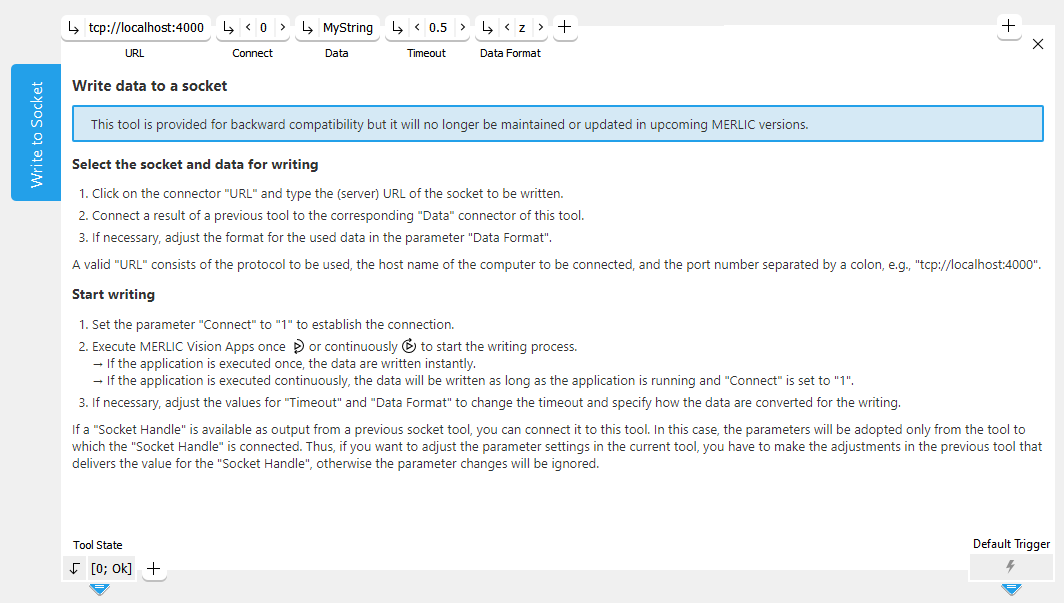Image resolution: width=1064 pixels, height=603 pixels.
Task: Click the Default Trigger lightning icon
Action: coord(1010,567)
